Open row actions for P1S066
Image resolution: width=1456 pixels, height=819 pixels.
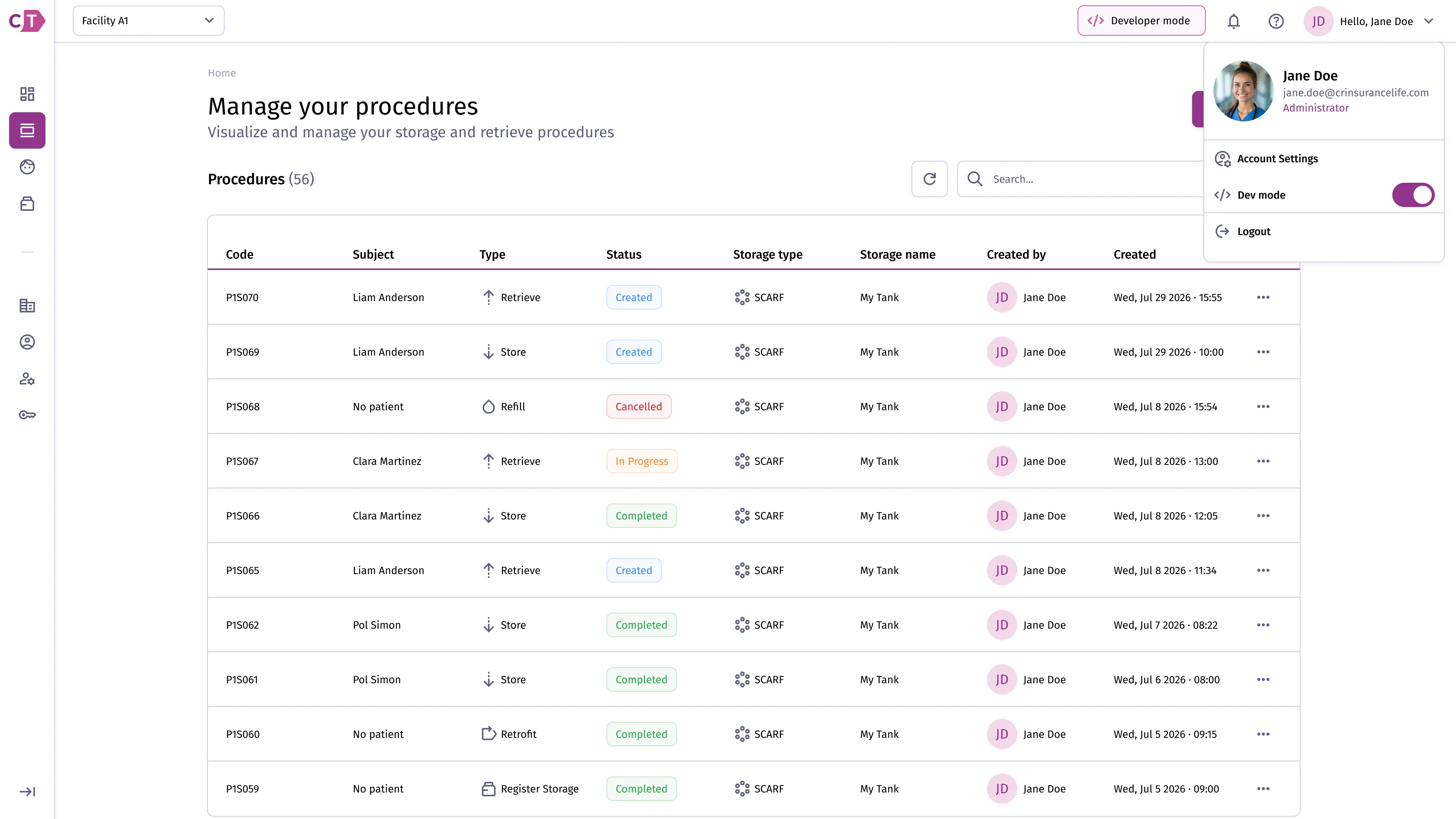tap(1263, 516)
